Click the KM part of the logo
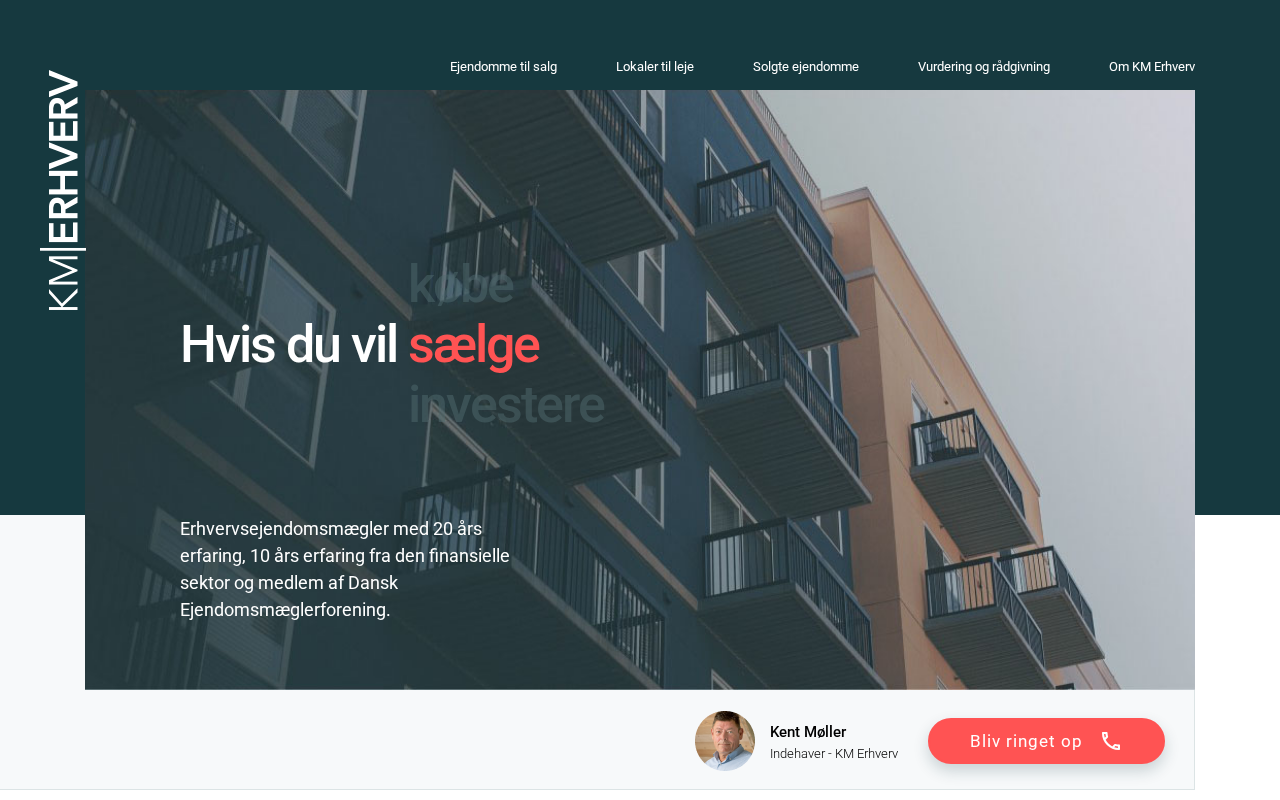Image resolution: width=1280 pixels, height=800 pixels. tap(63, 283)
